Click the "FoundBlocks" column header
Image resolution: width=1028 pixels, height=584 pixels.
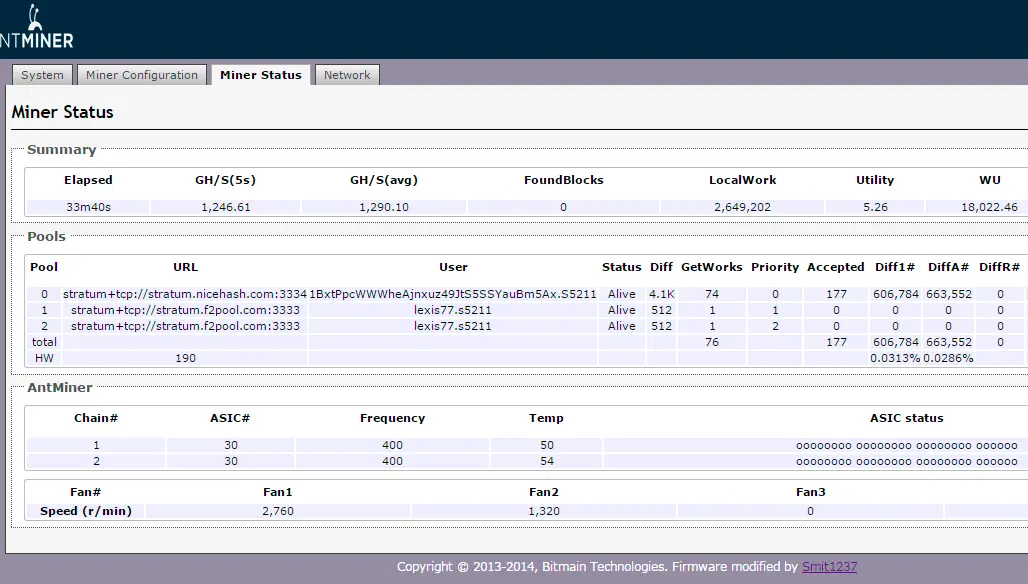[x=563, y=180]
